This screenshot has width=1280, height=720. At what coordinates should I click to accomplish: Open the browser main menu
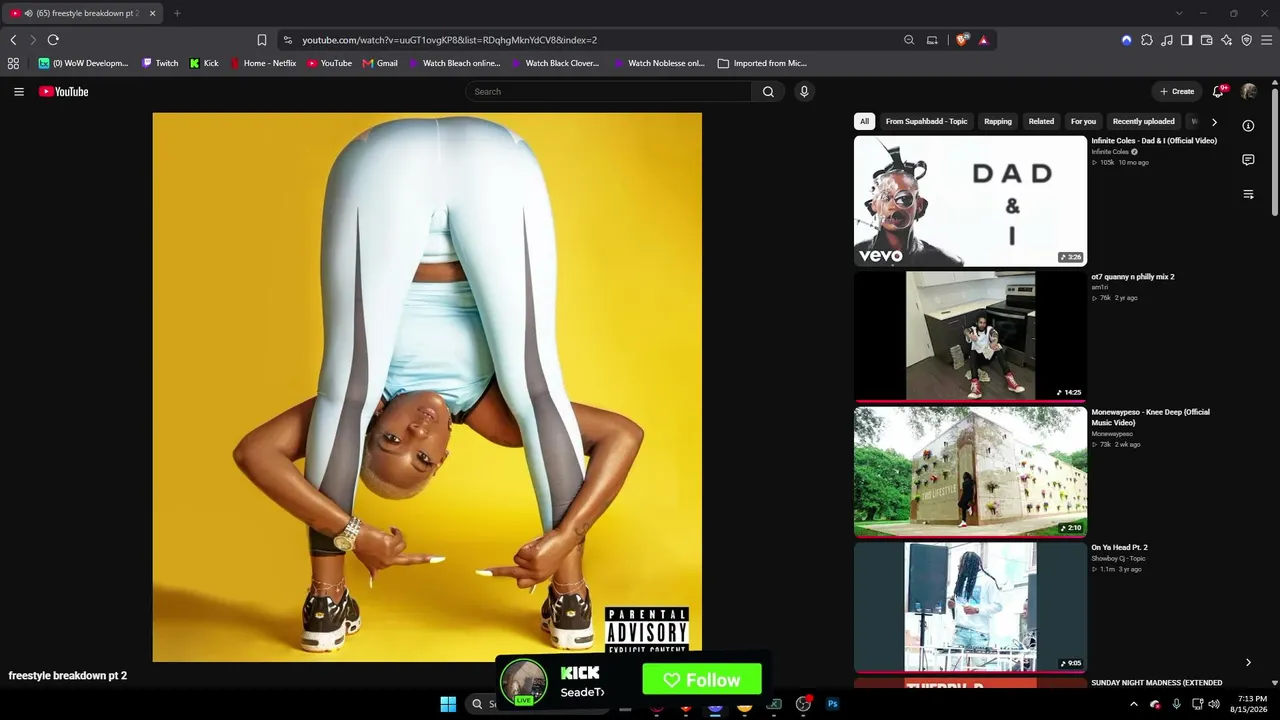tap(1267, 40)
